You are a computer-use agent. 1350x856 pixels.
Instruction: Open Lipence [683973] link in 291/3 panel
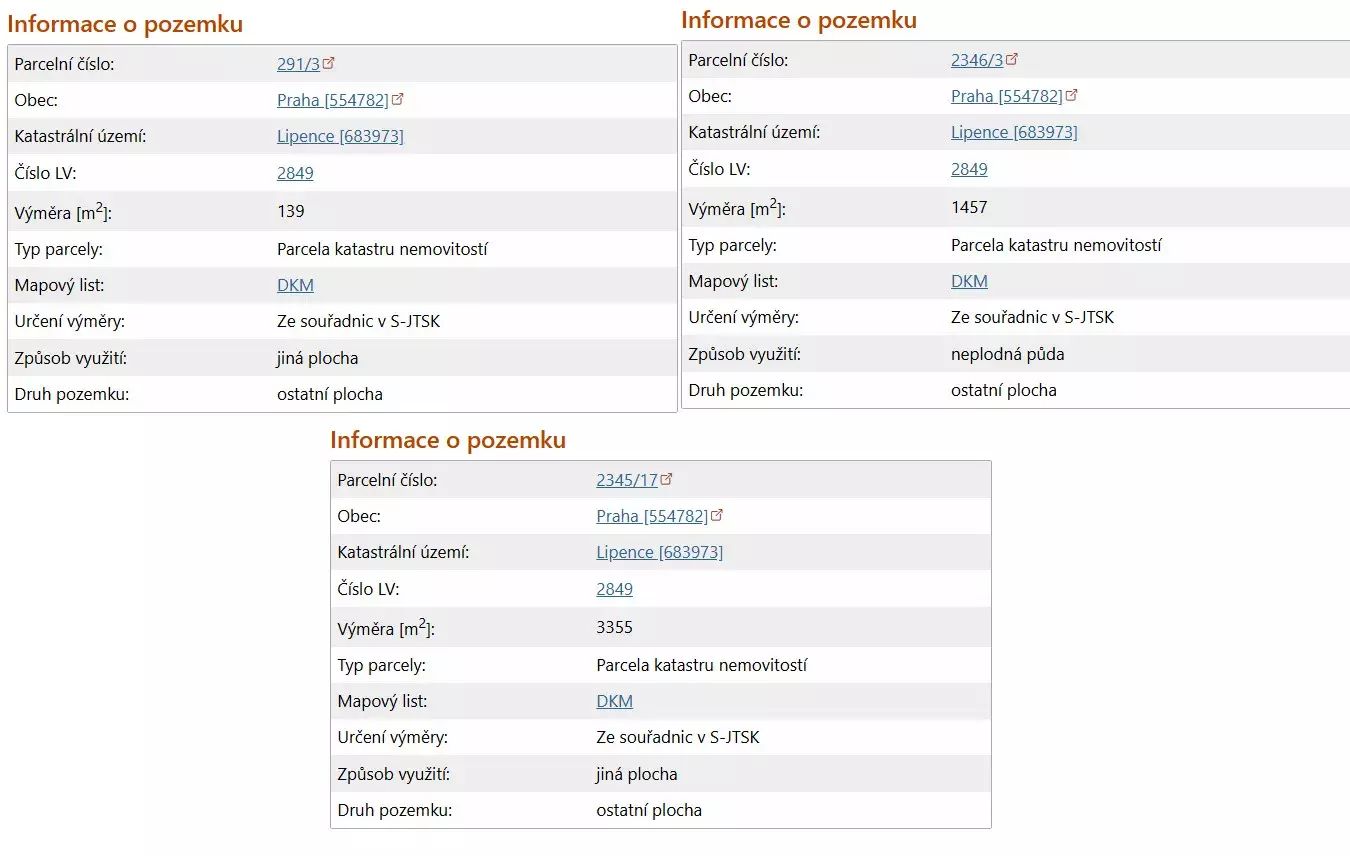340,136
